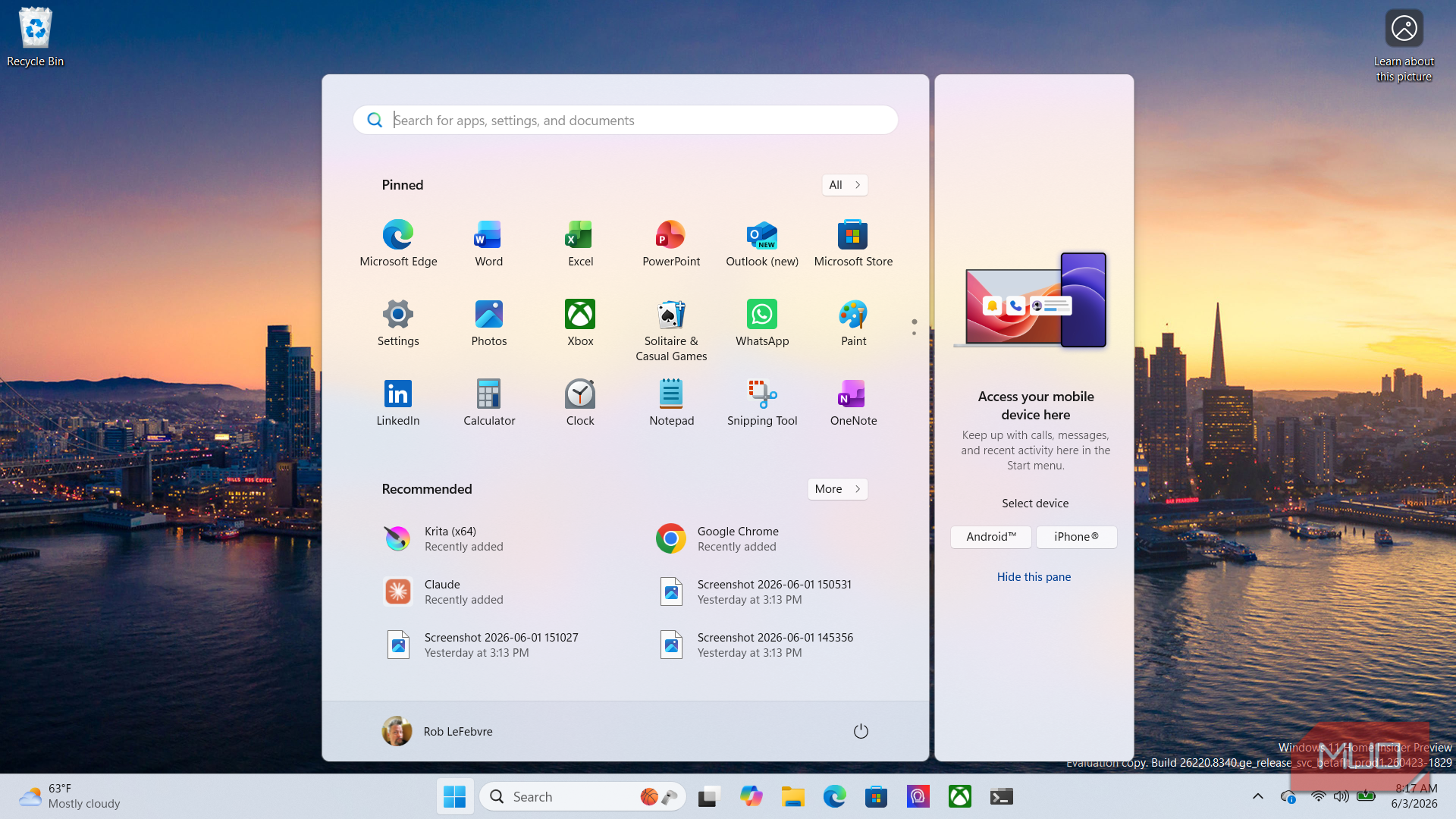Image resolution: width=1456 pixels, height=819 pixels.
Task: Open Xbox app on the taskbar
Action: click(x=959, y=796)
